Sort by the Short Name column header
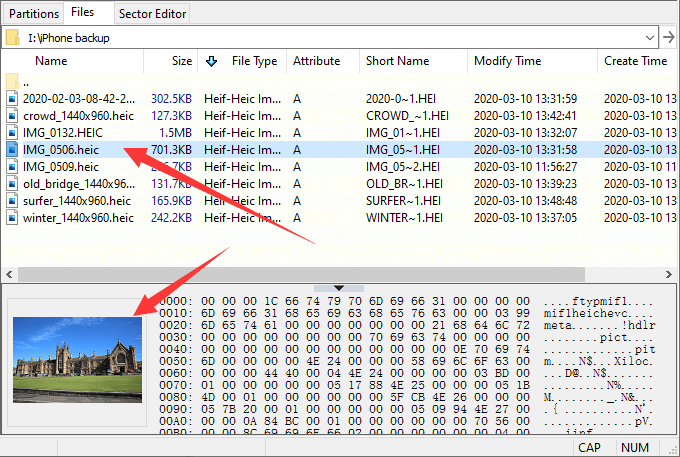This screenshot has height=457, width=680. click(x=397, y=61)
